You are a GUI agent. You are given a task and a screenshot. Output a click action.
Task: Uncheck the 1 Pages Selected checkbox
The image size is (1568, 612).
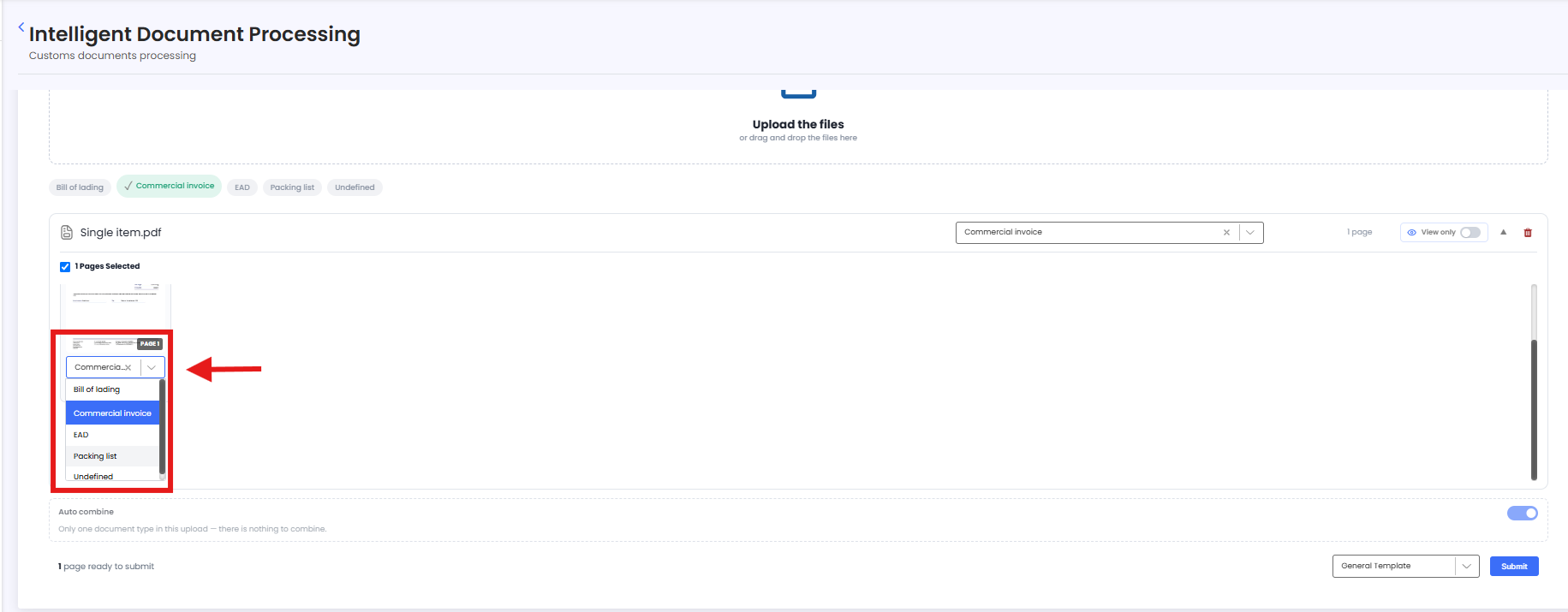(x=65, y=266)
